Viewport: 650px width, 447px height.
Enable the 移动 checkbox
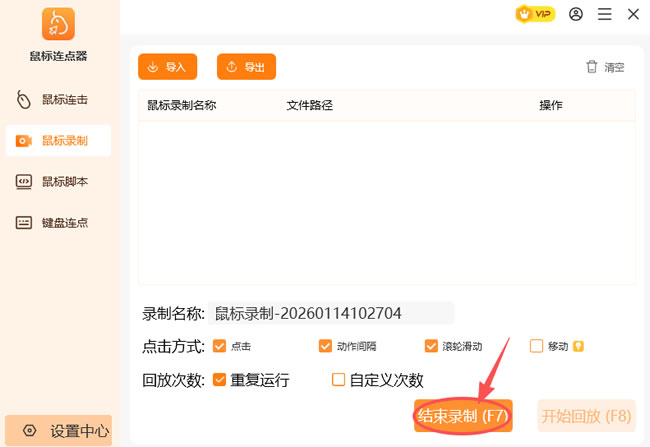(x=537, y=346)
